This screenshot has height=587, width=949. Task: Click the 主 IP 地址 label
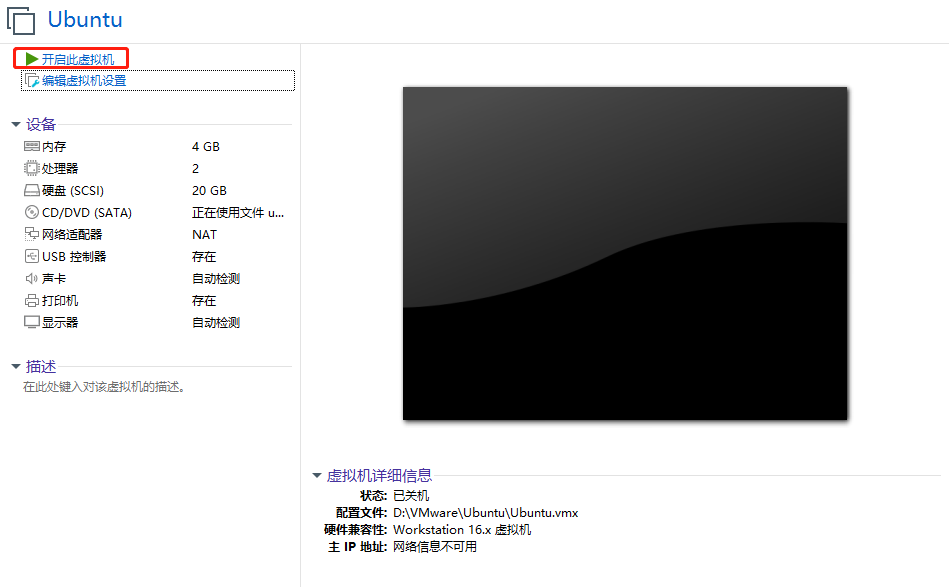(357, 546)
